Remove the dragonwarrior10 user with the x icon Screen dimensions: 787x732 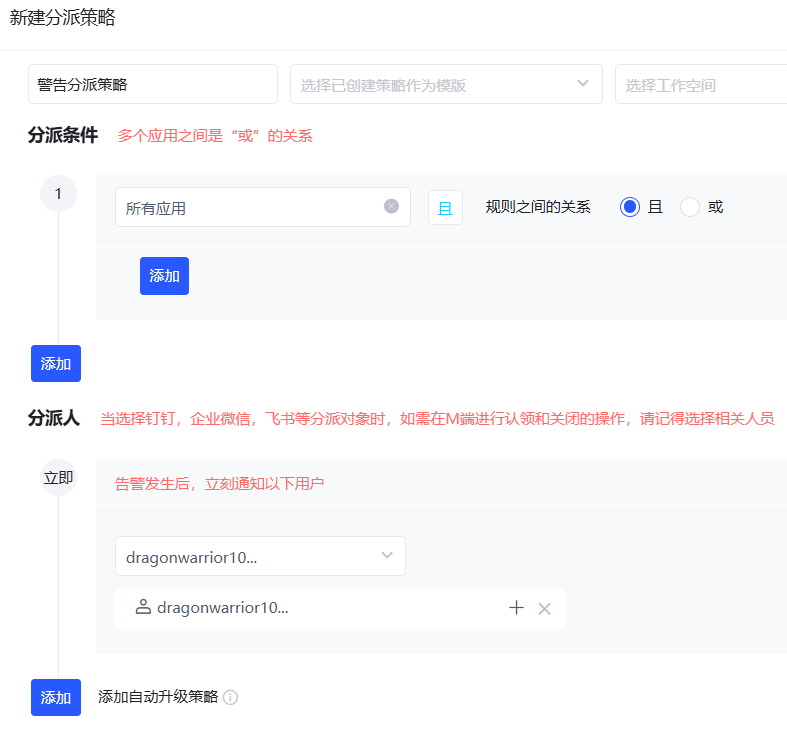[x=544, y=608]
